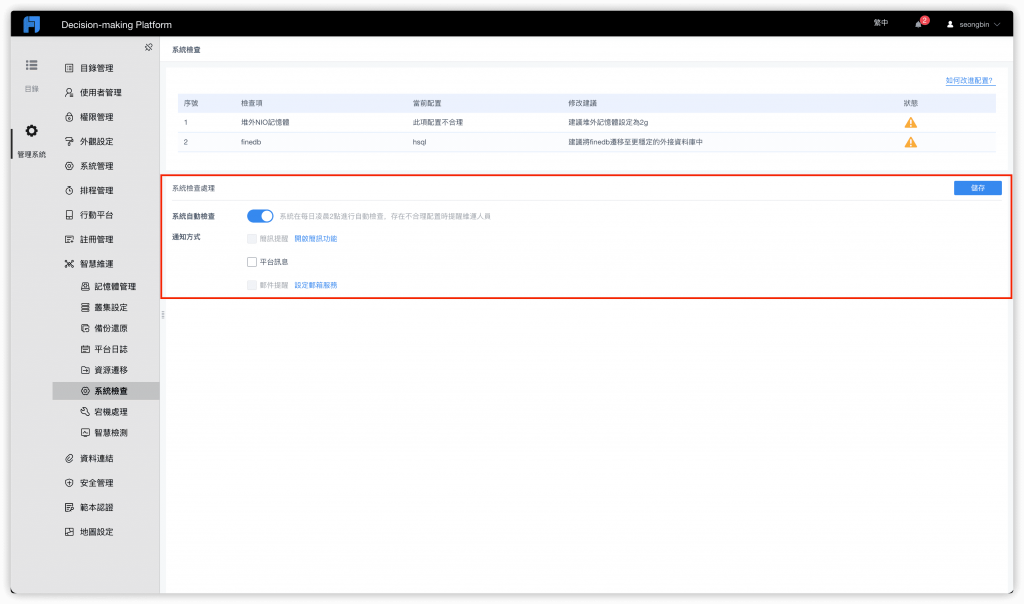Open 系統管理 menu item
This screenshot has width=1024, height=604.
click(97, 166)
